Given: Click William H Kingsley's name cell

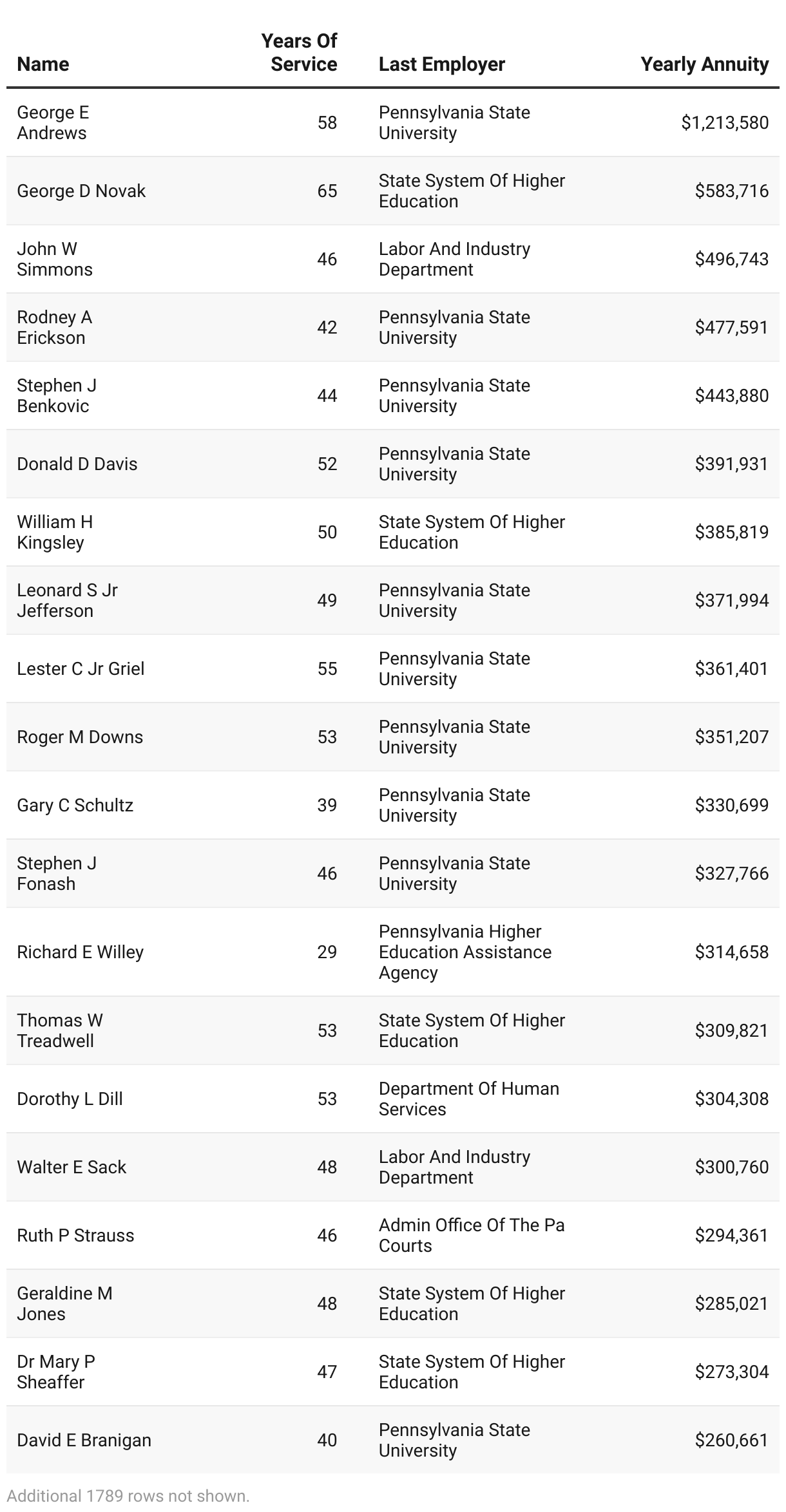Looking at the screenshot, I should pyautogui.click(x=55, y=532).
